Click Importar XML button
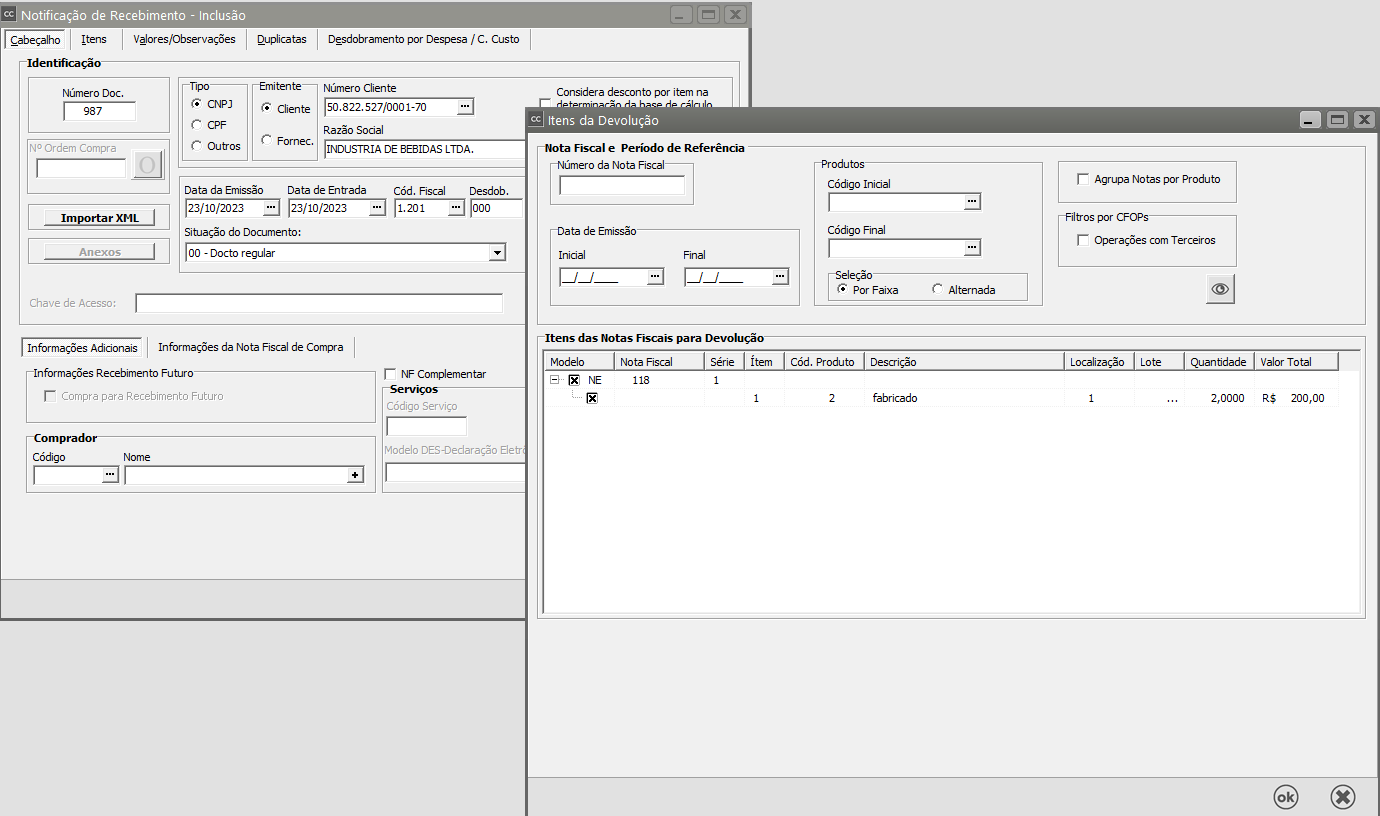This screenshot has width=1380, height=816. tap(100, 218)
